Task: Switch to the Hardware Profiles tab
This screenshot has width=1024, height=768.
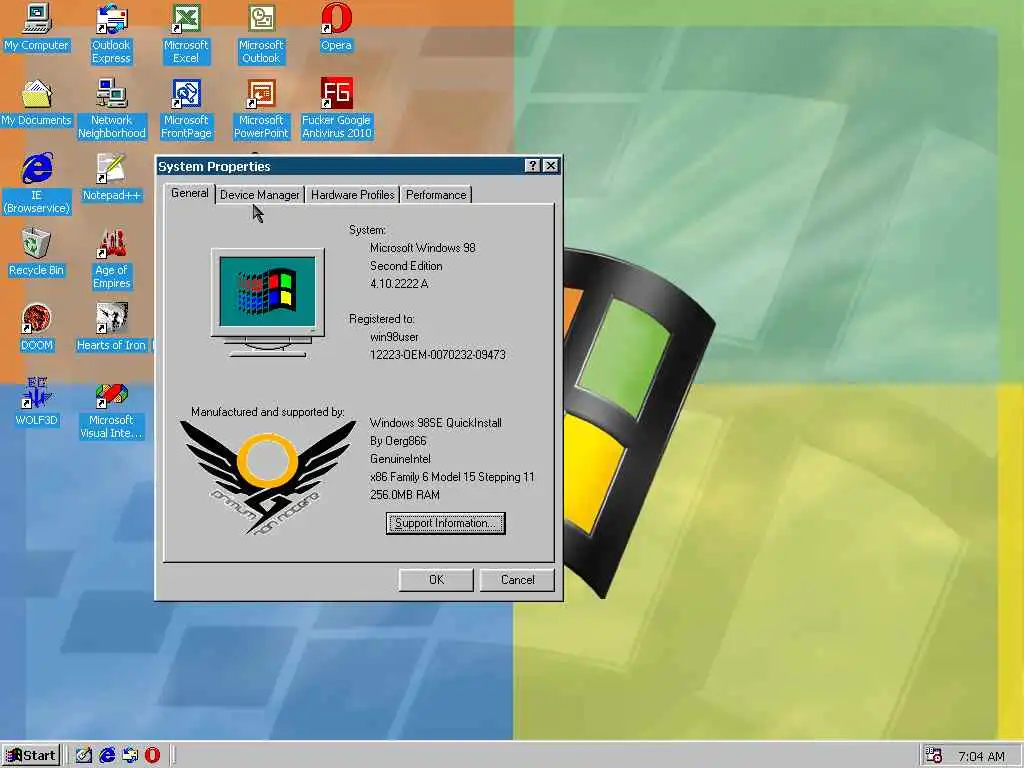Action: tap(353, 195)
